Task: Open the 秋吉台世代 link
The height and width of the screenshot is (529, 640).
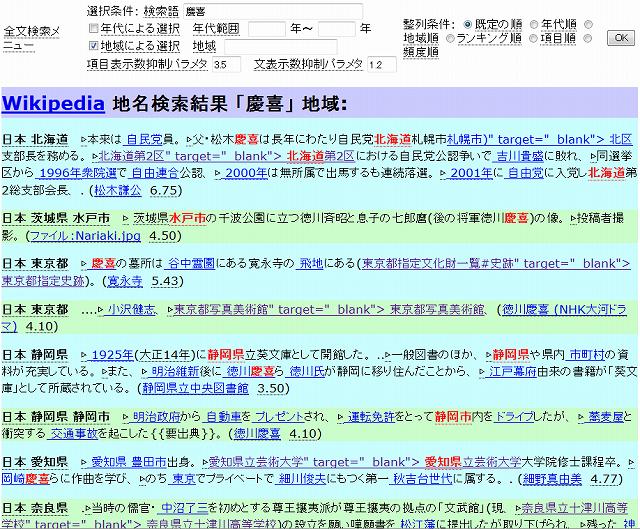Action: [x=422, y=479]
